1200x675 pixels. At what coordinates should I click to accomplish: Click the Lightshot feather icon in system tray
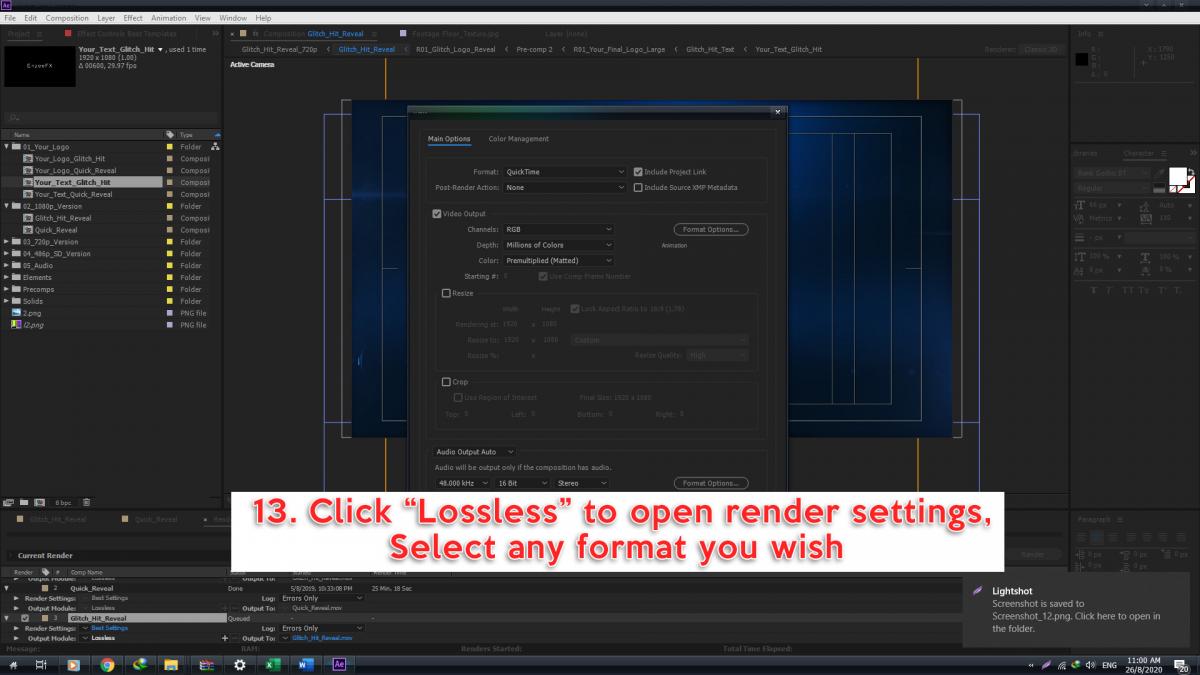(x=1047, y=664)
